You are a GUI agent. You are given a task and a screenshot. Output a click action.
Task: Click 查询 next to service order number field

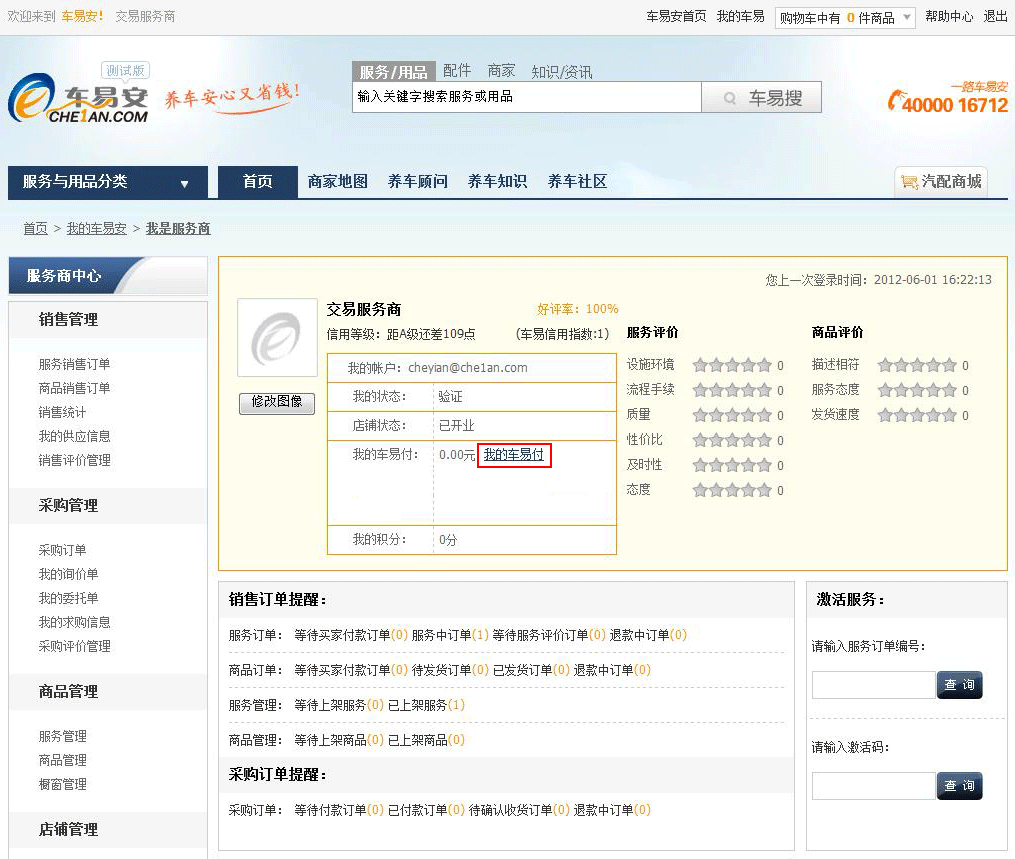point(959,686)
